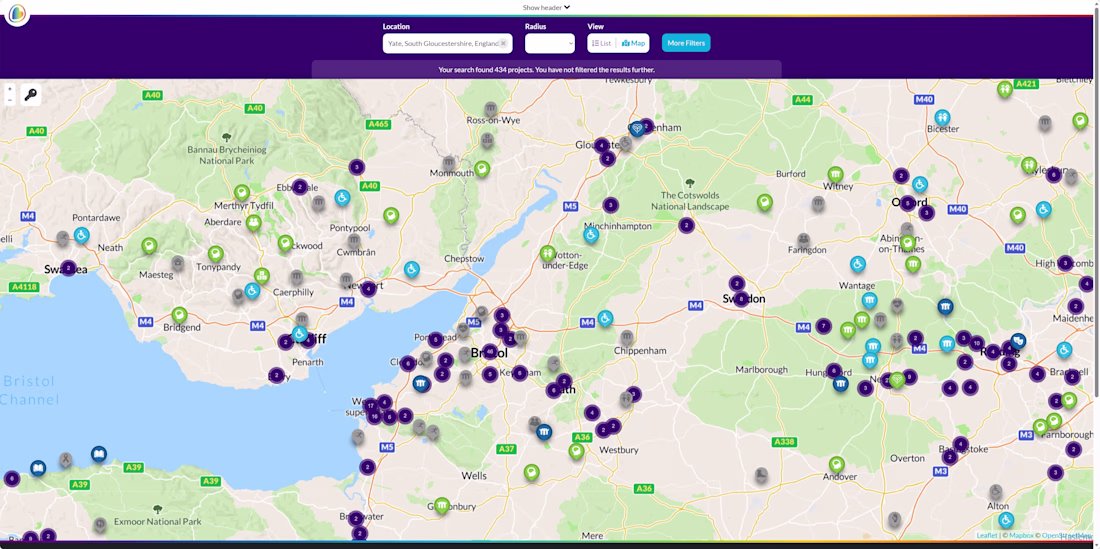Click wheelchair pin at Bracknell

tap(1064, 349)
